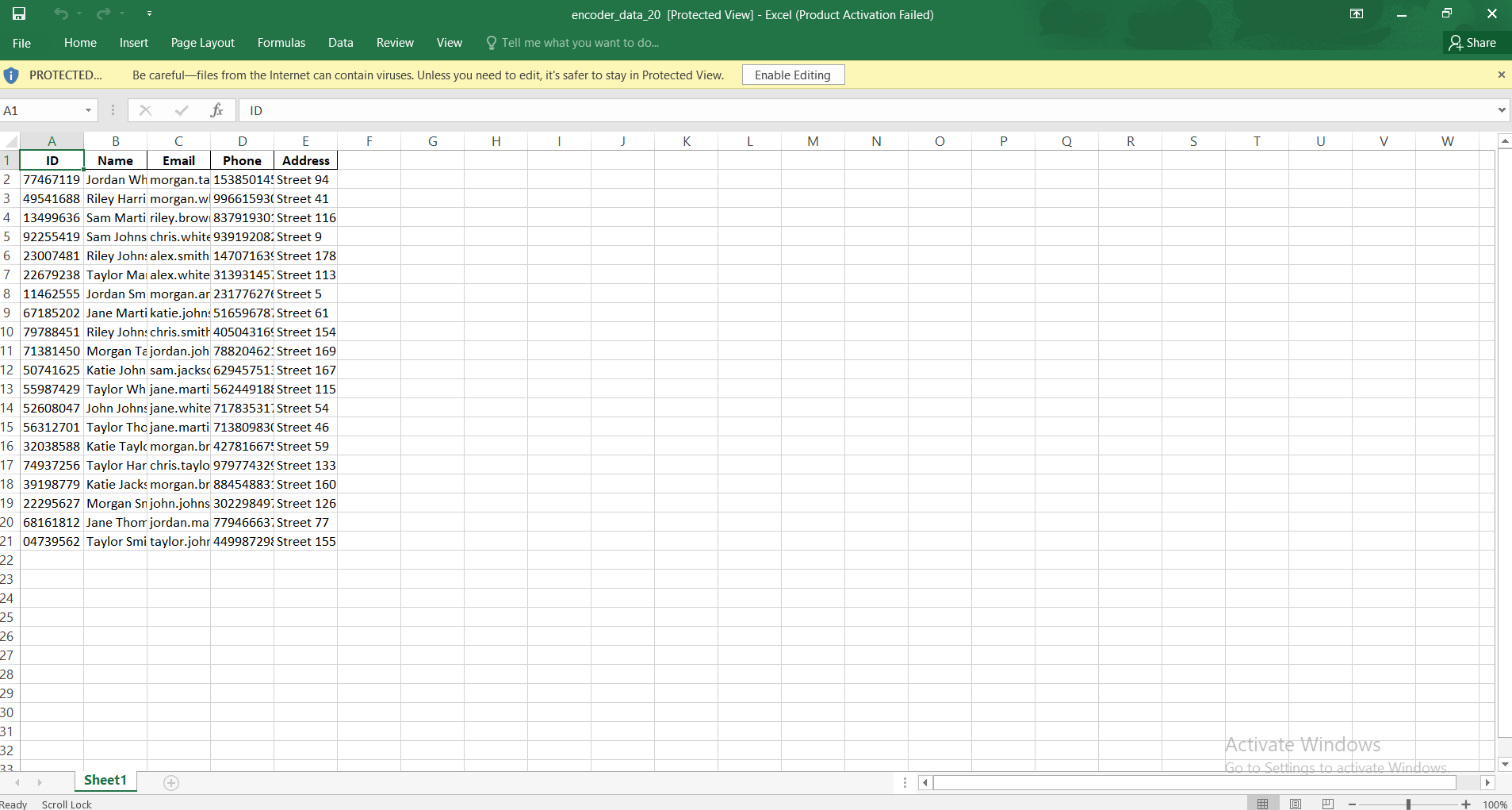Click the Tell me what you want search box

coord(572,43)
